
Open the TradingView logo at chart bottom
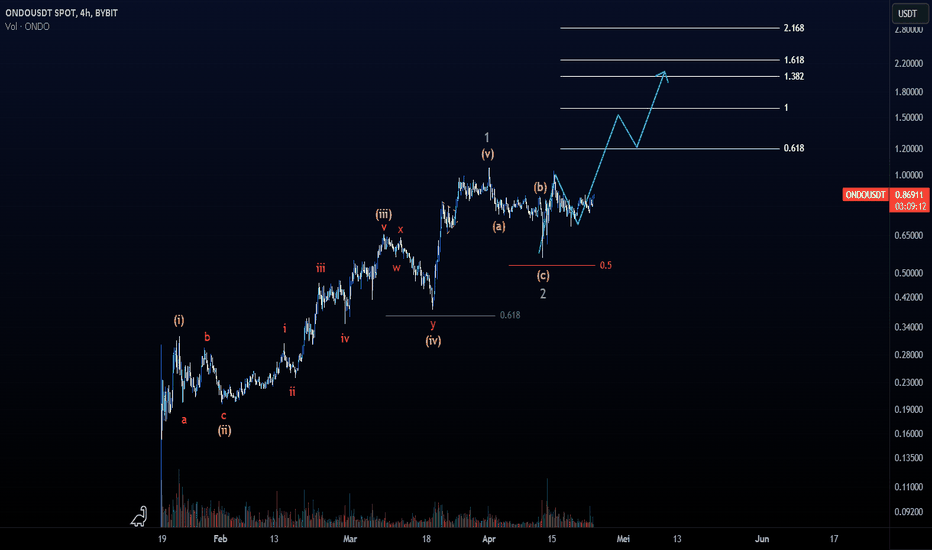[x=139, y=517]
